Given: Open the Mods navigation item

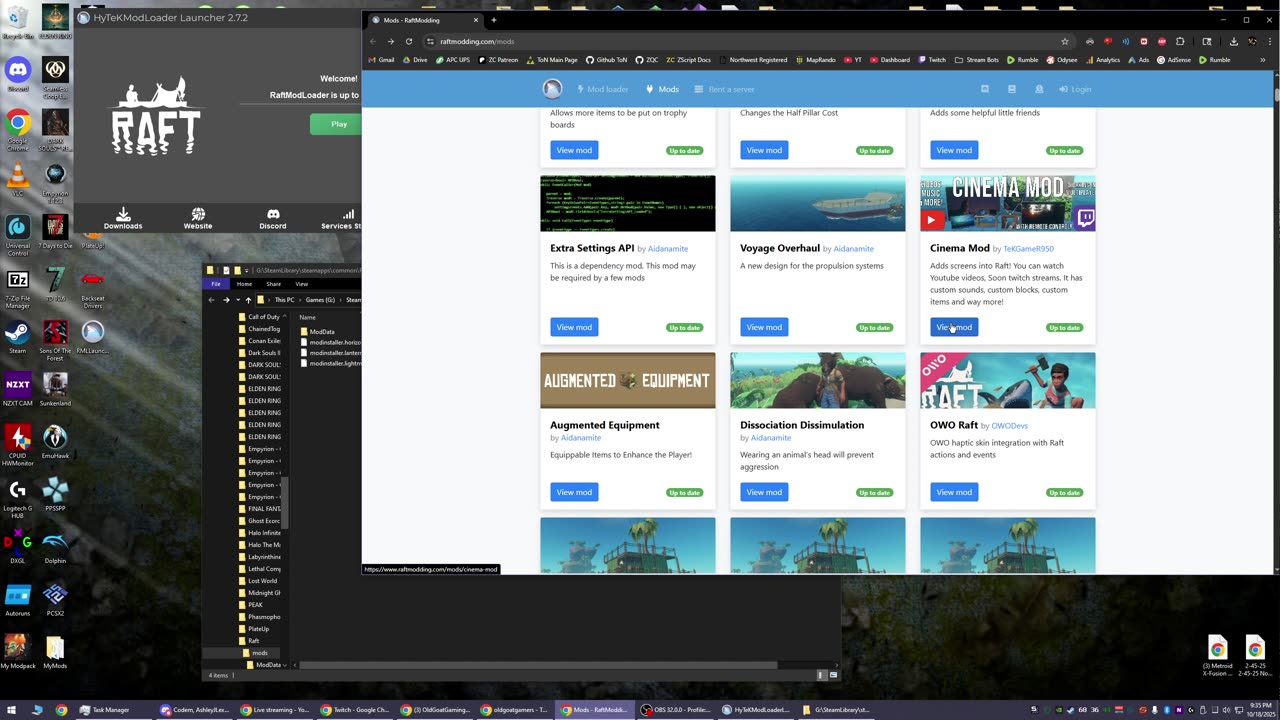Looking at the screenshot, I should pos(662,89).
